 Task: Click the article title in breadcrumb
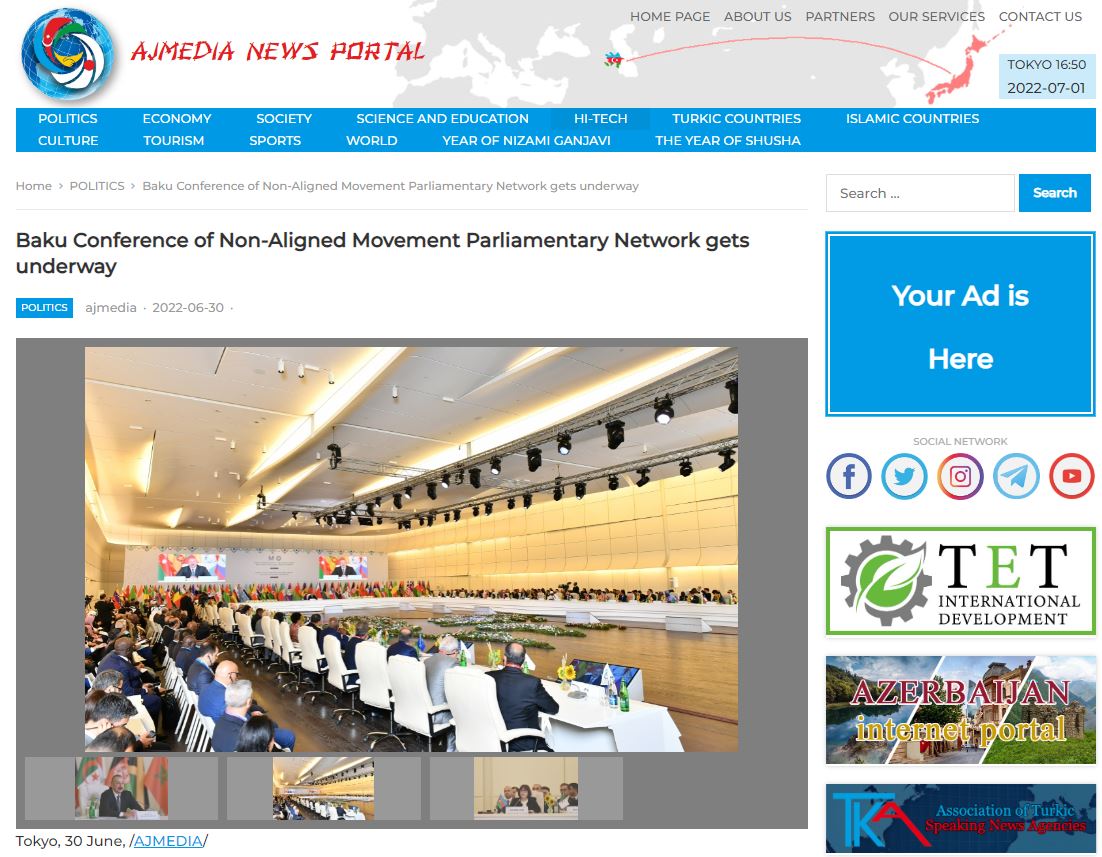391,186
